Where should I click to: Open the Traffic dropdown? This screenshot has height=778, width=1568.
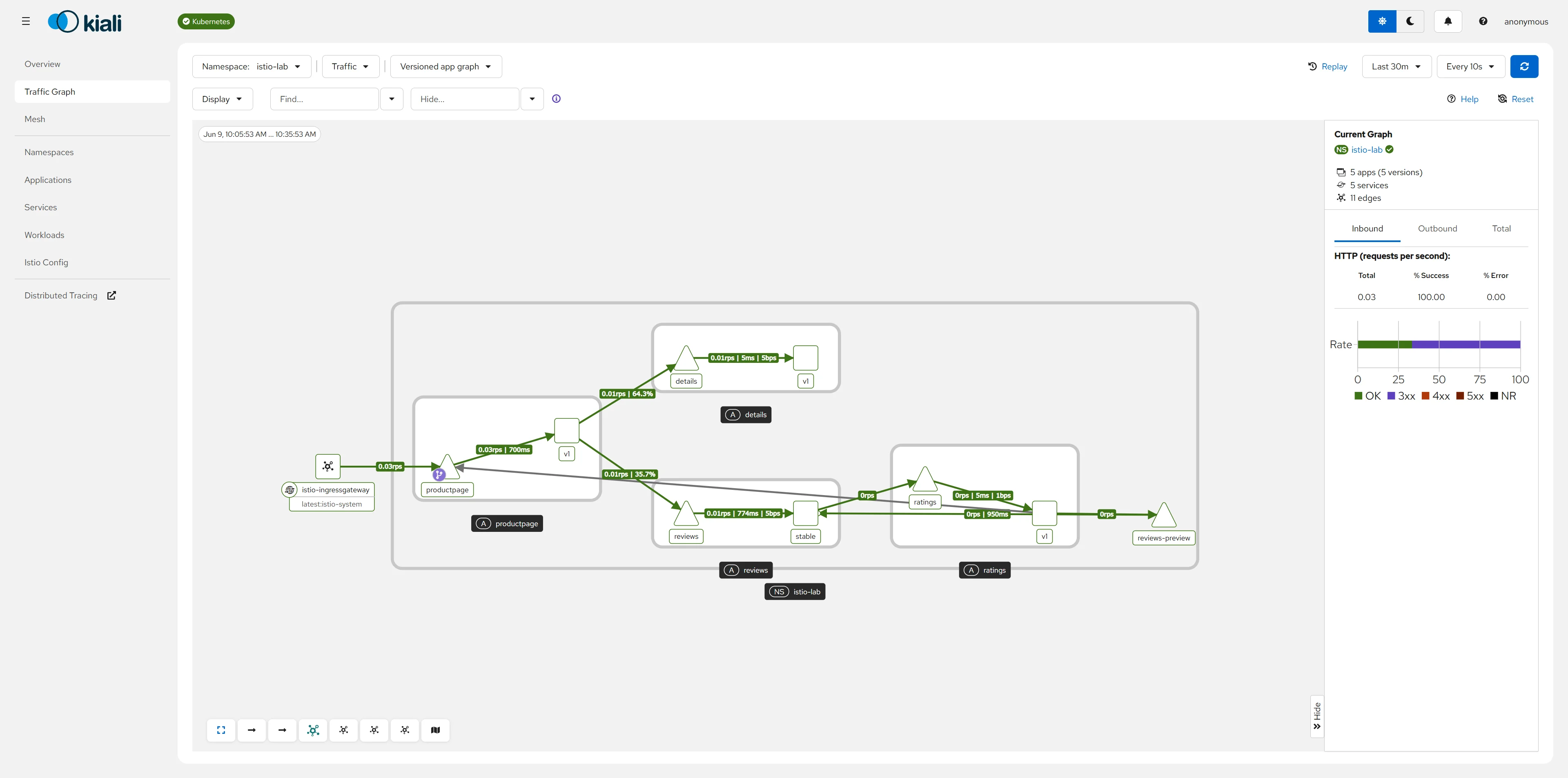[351, 66]
